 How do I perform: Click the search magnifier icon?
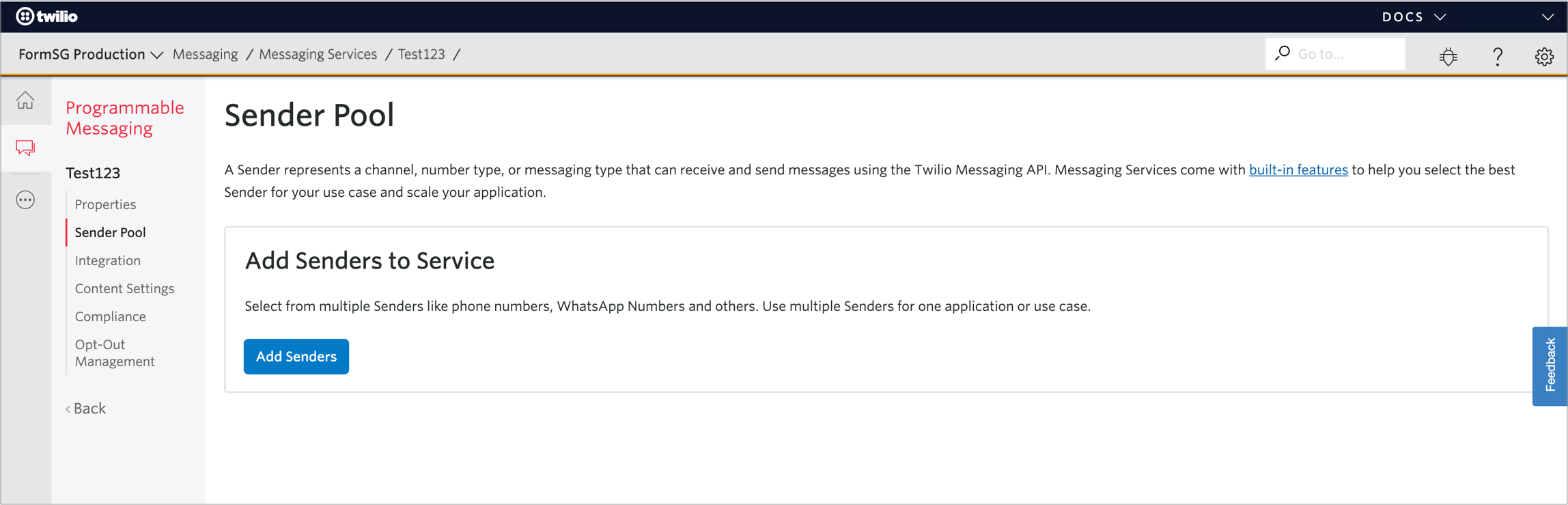pos(1283,53)
